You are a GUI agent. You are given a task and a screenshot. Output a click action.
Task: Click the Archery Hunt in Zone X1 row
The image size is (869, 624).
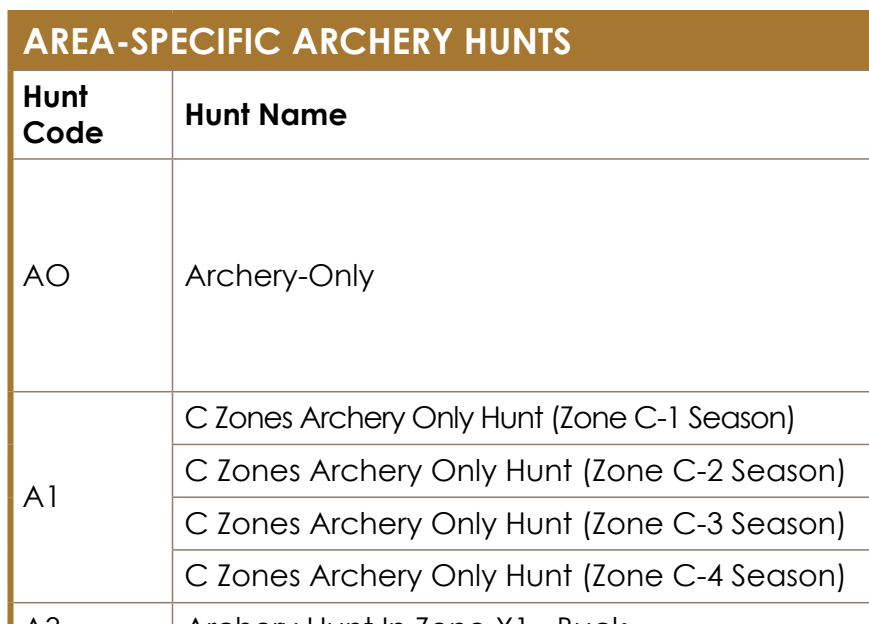[521, 614]
